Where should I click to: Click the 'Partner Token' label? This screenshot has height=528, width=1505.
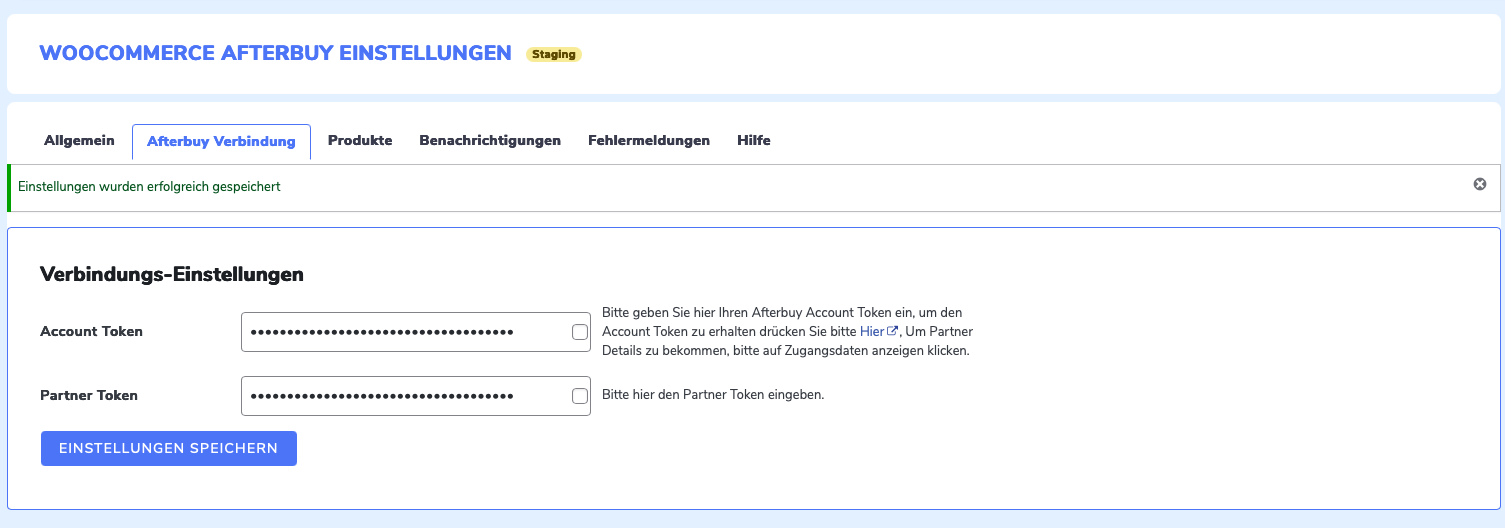pos(89,395)
